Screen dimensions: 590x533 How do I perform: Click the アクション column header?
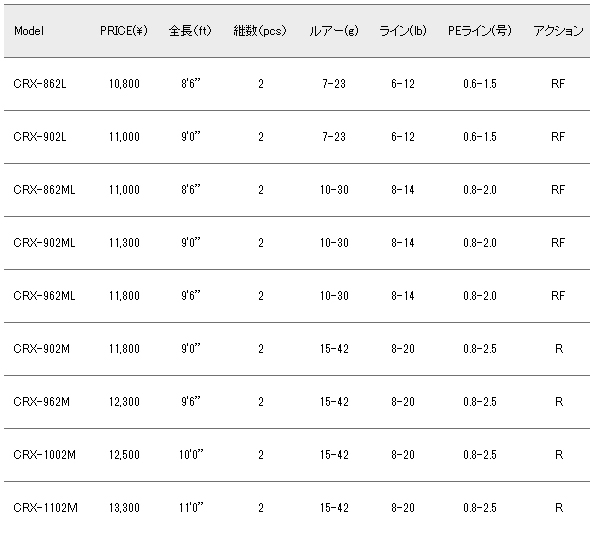tap(558, 31)
